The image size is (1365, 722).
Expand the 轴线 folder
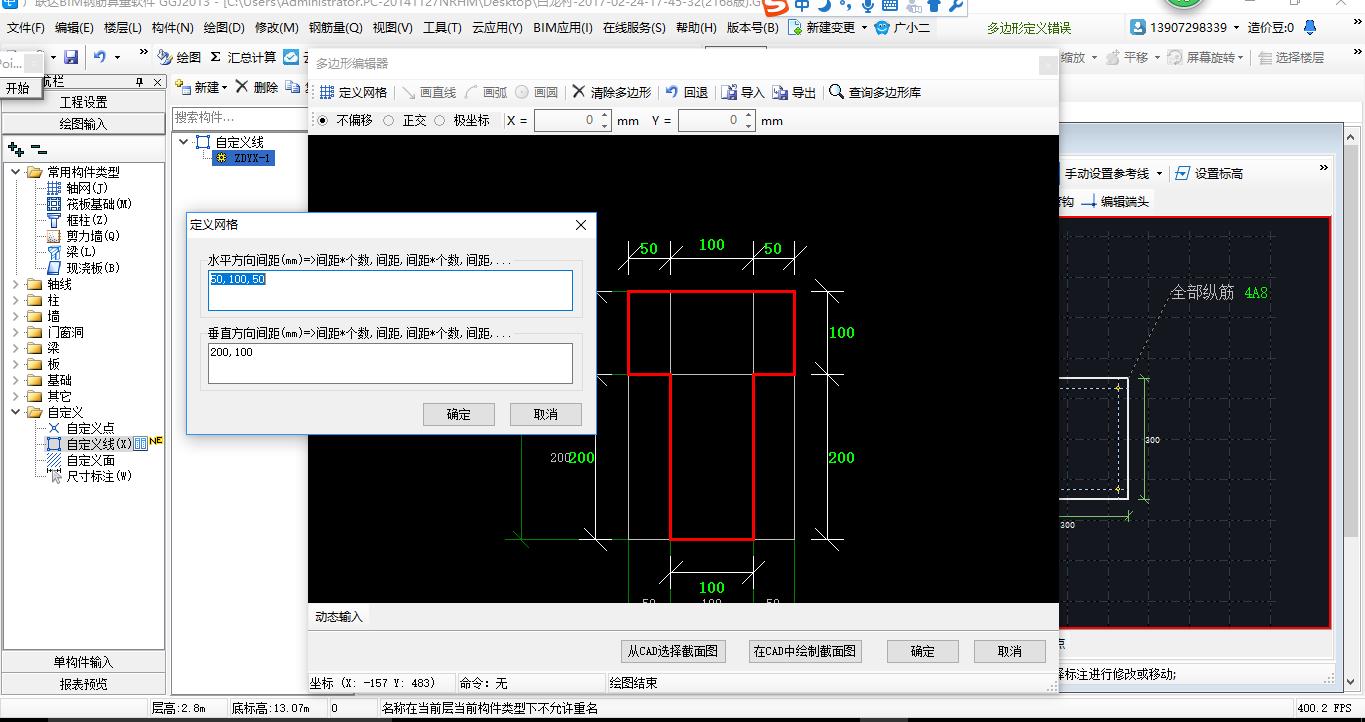pos(16,284)
